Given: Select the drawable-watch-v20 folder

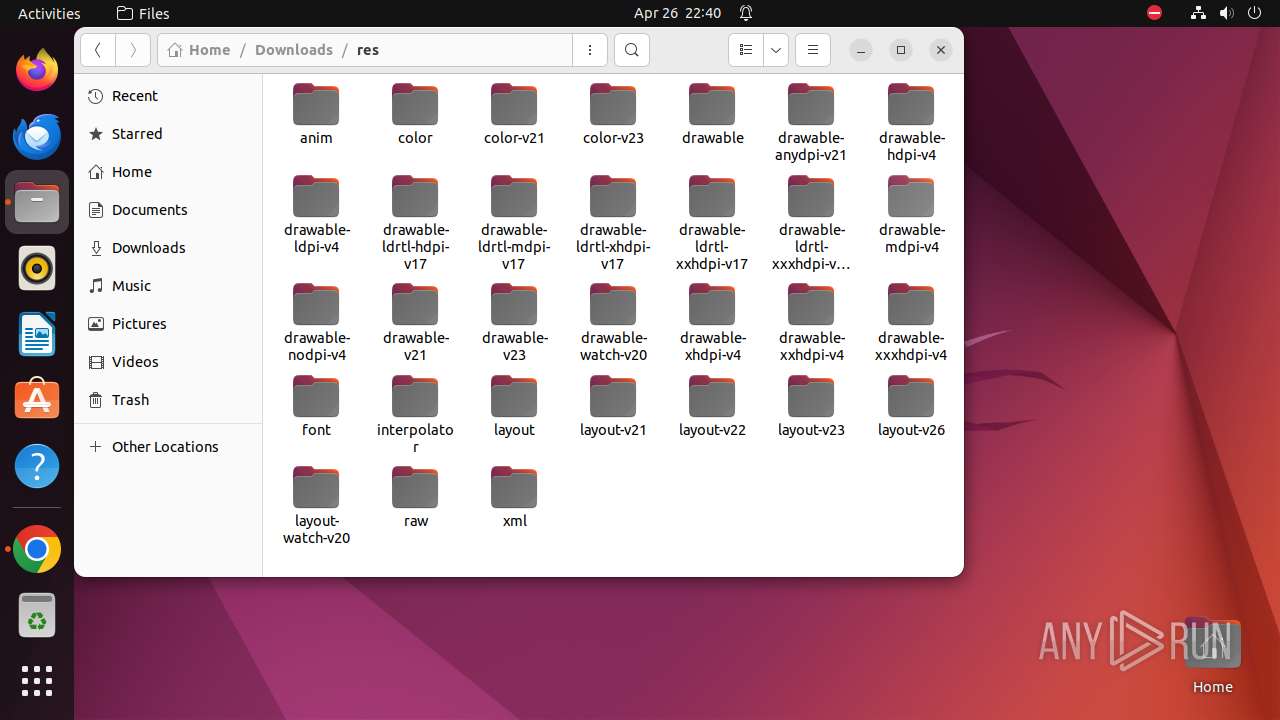Looking at the screenshot, I should 613,323.
